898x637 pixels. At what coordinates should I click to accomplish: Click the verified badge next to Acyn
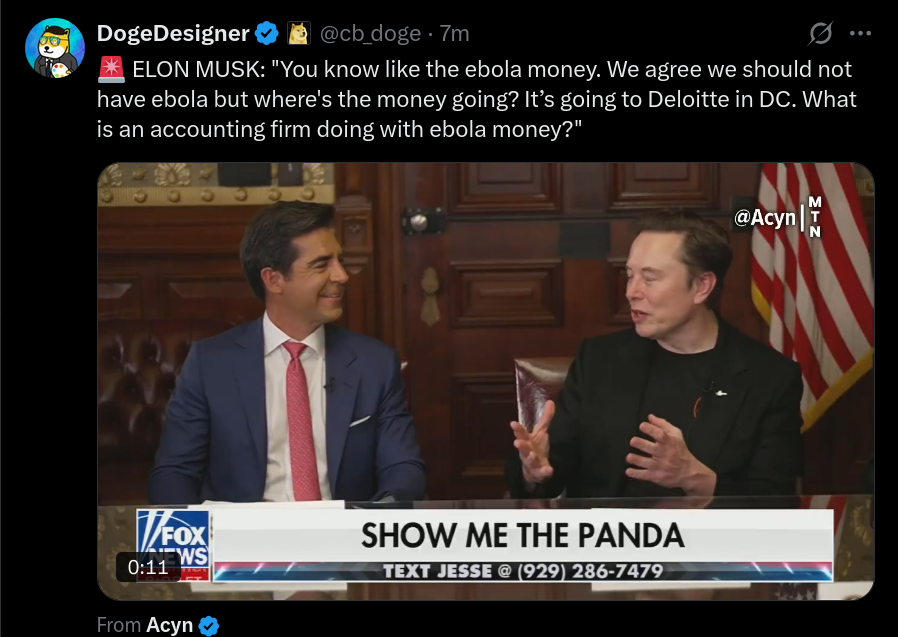[x=208, y=626]
